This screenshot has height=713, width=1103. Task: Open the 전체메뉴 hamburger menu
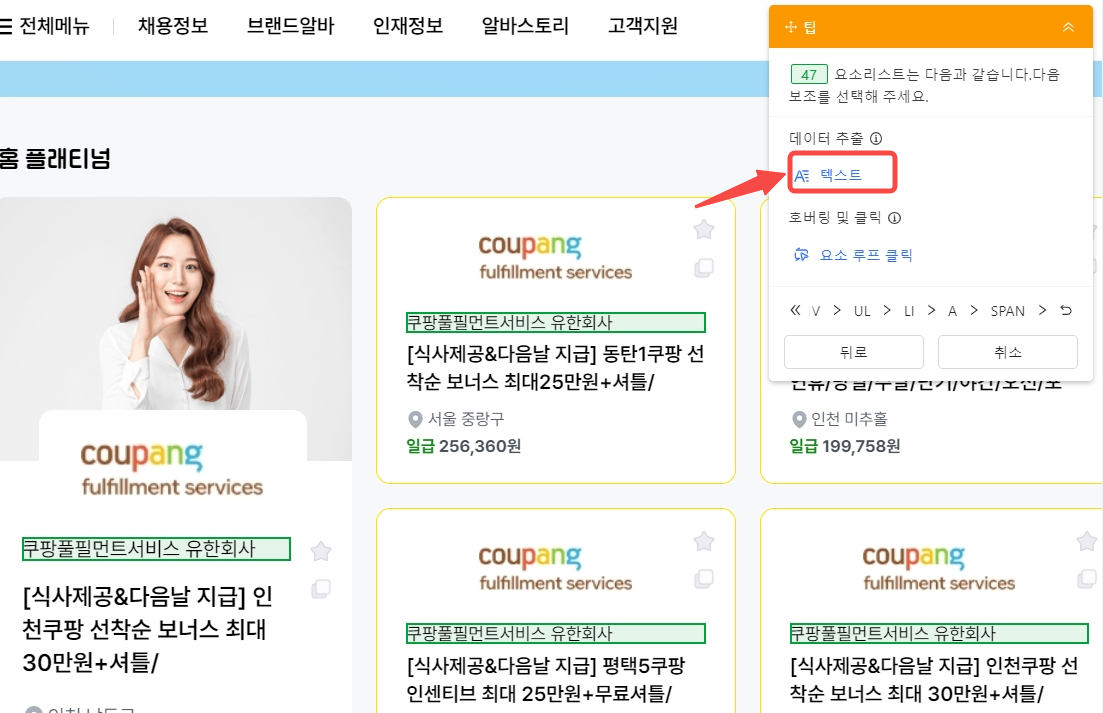click(45, 26)
